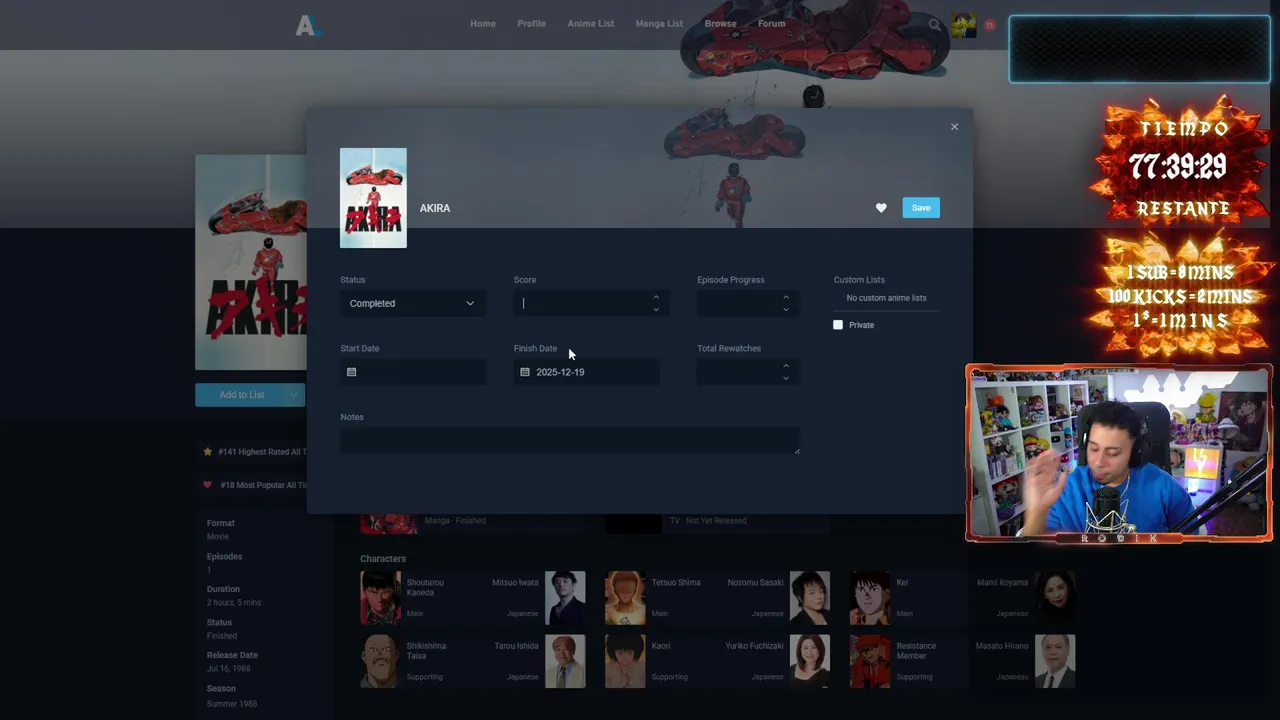1280x720 pixels.
Task: Click the Start Date calendar icon
Action: pyautogui.click(x=351, y=372)
